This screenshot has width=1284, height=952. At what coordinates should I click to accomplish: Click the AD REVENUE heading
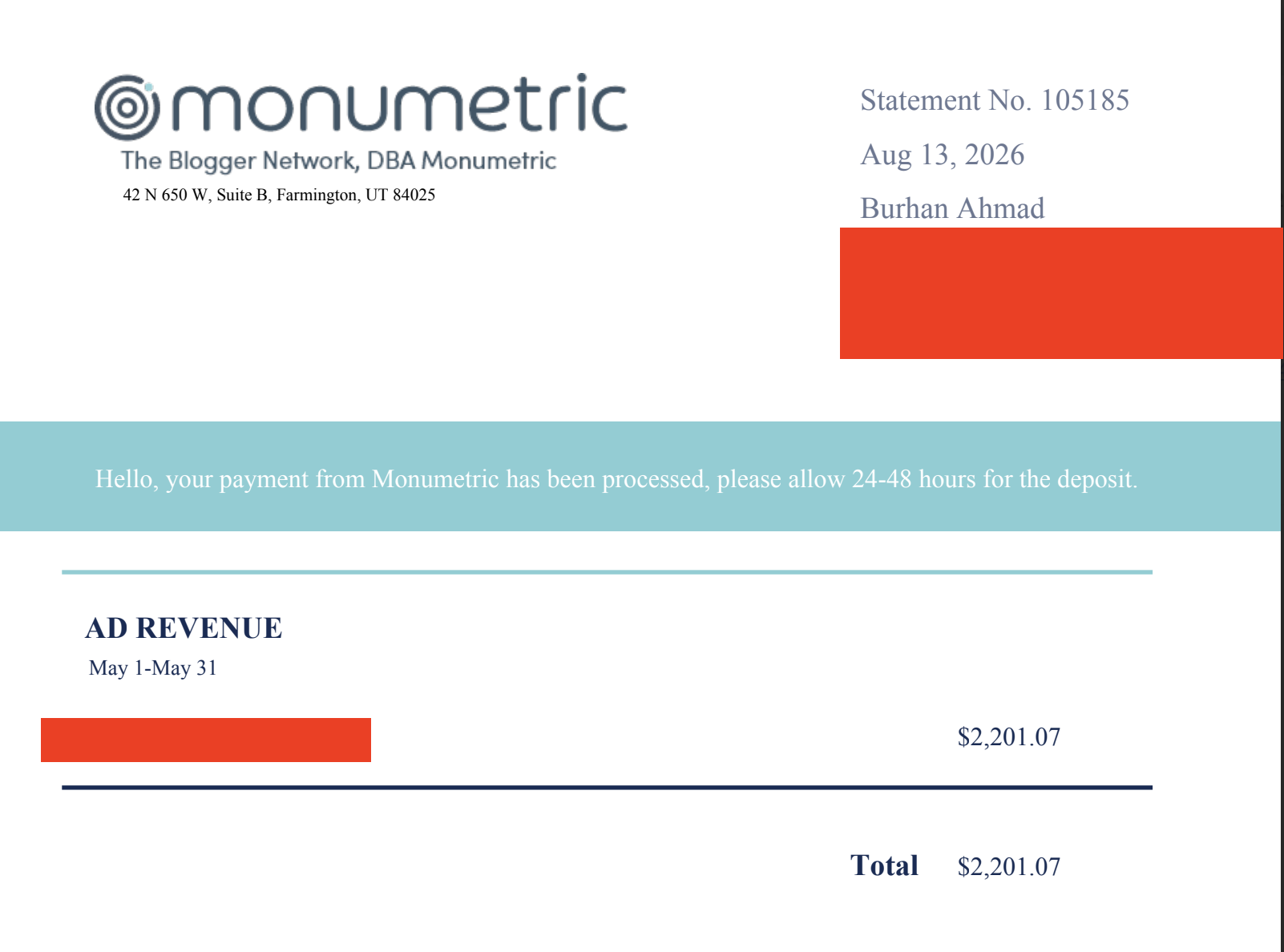tap(184, 628)
